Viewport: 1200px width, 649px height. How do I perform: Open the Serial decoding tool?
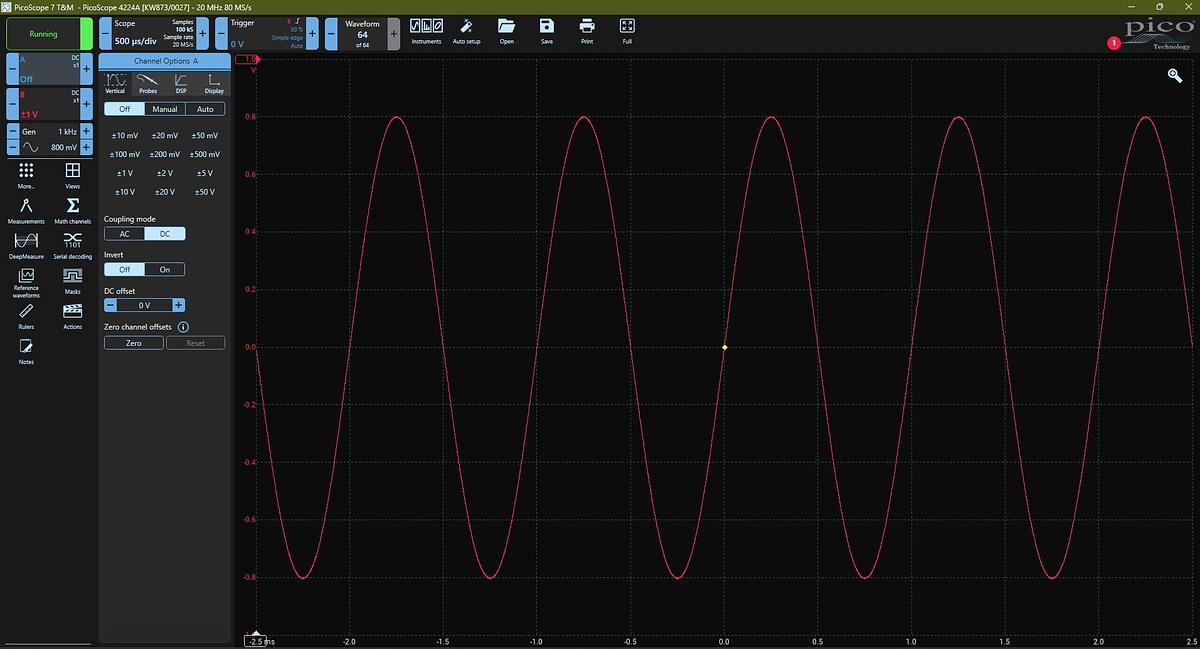[x=72, y=243]
